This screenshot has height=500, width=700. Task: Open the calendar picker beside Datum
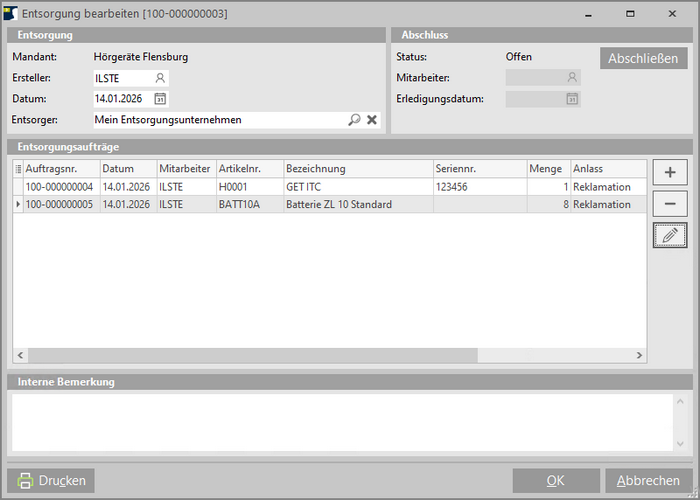(x=160, y=99)
